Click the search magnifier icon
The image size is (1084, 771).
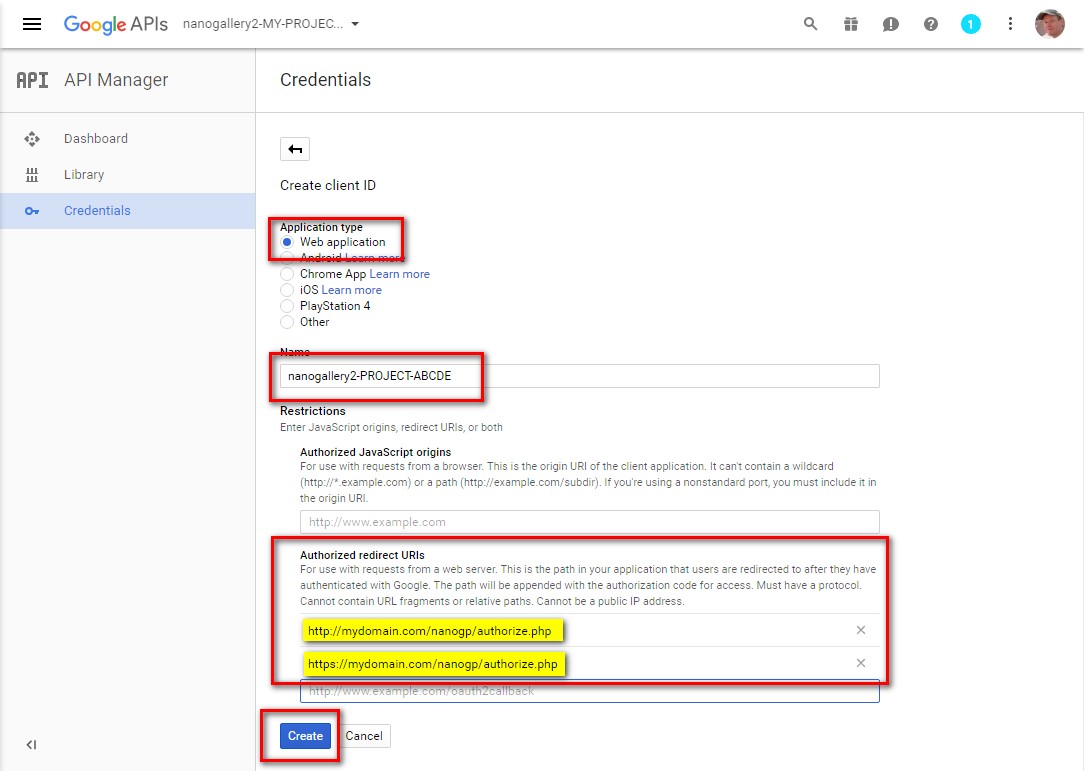click(x=811, y=24)
